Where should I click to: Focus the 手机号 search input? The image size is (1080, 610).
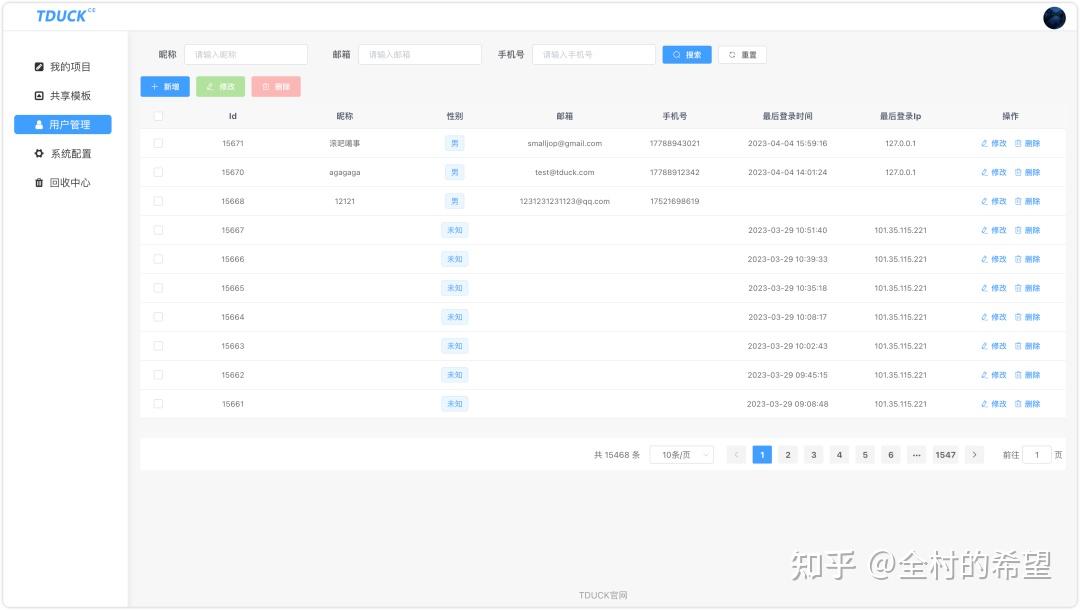click(594, 54)
